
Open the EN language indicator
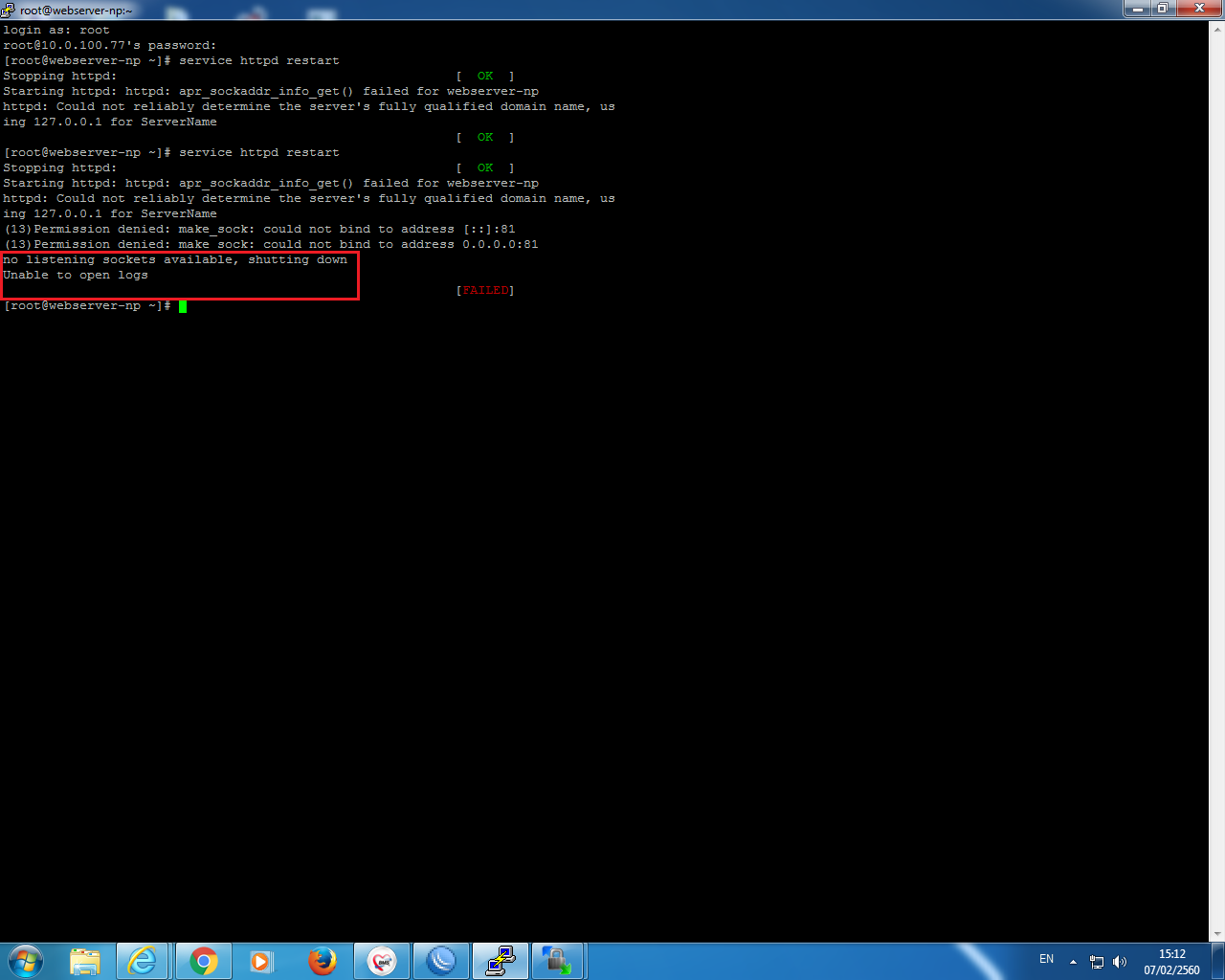pos(1046,959)
